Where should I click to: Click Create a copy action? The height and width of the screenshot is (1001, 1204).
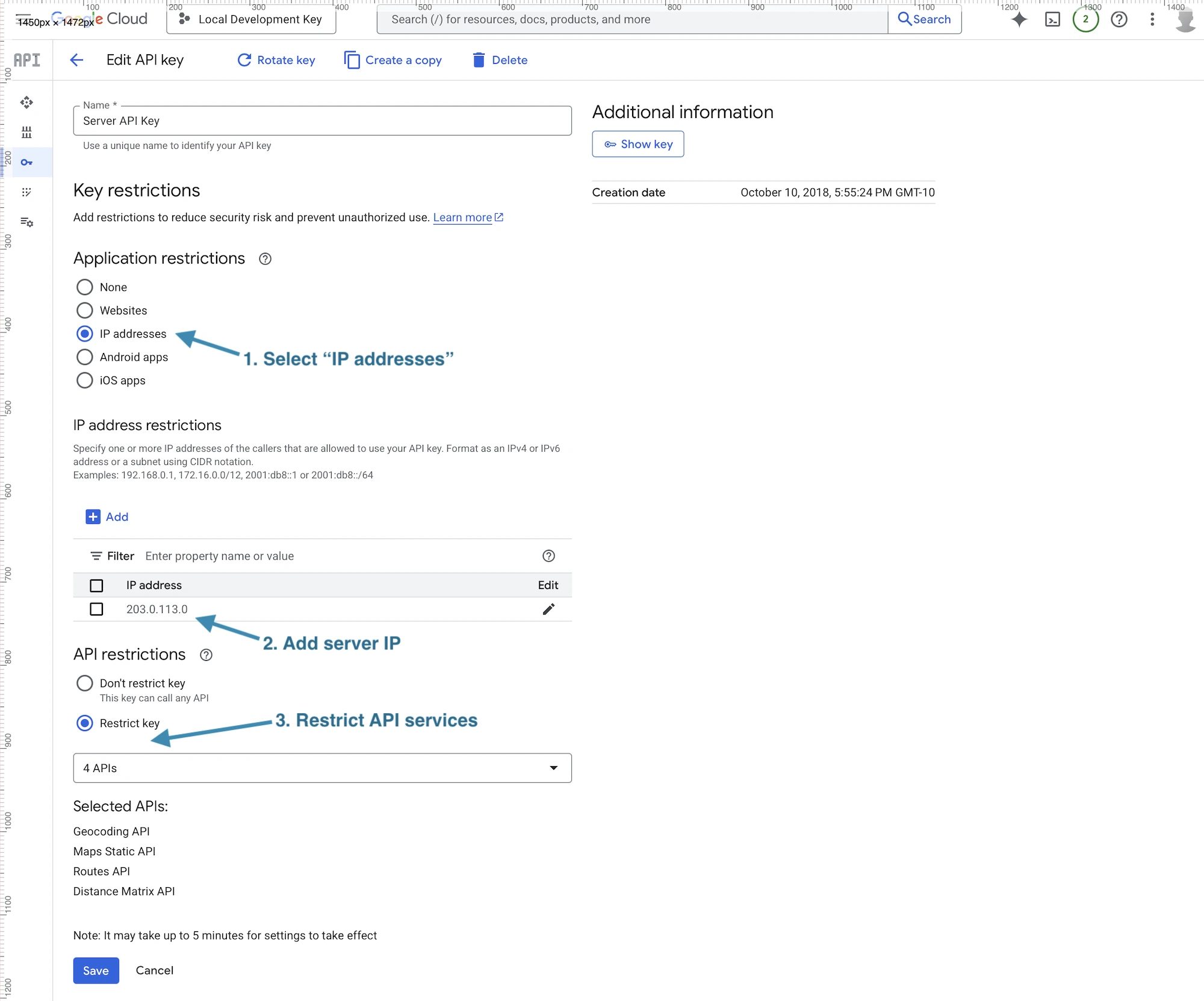[x=393, y=60]
